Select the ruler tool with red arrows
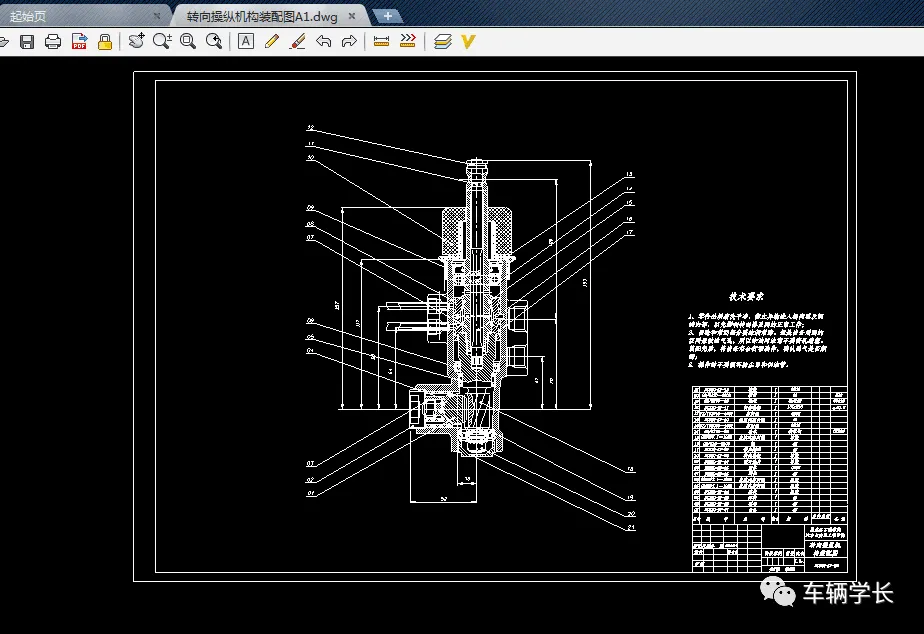The width and height of the screenshot is (924, 634). click(408, 41)
